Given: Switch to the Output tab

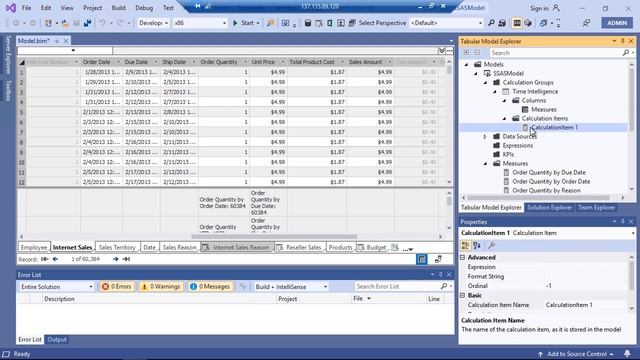Looking at the screenshot, I should pyautogui.click(x=57, y=339).
